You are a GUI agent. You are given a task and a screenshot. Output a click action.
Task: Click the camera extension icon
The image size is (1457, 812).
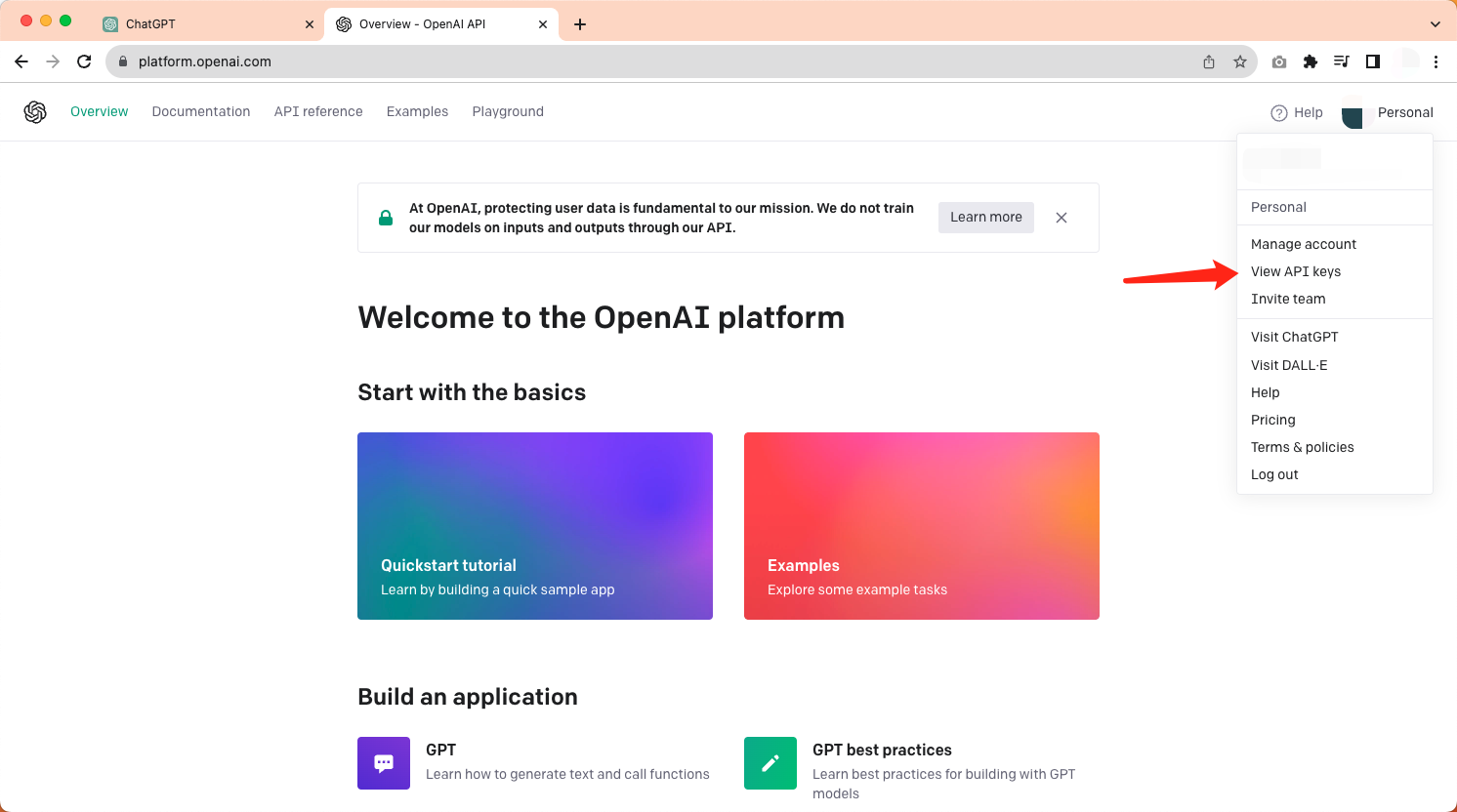[x=1279, y=61]
